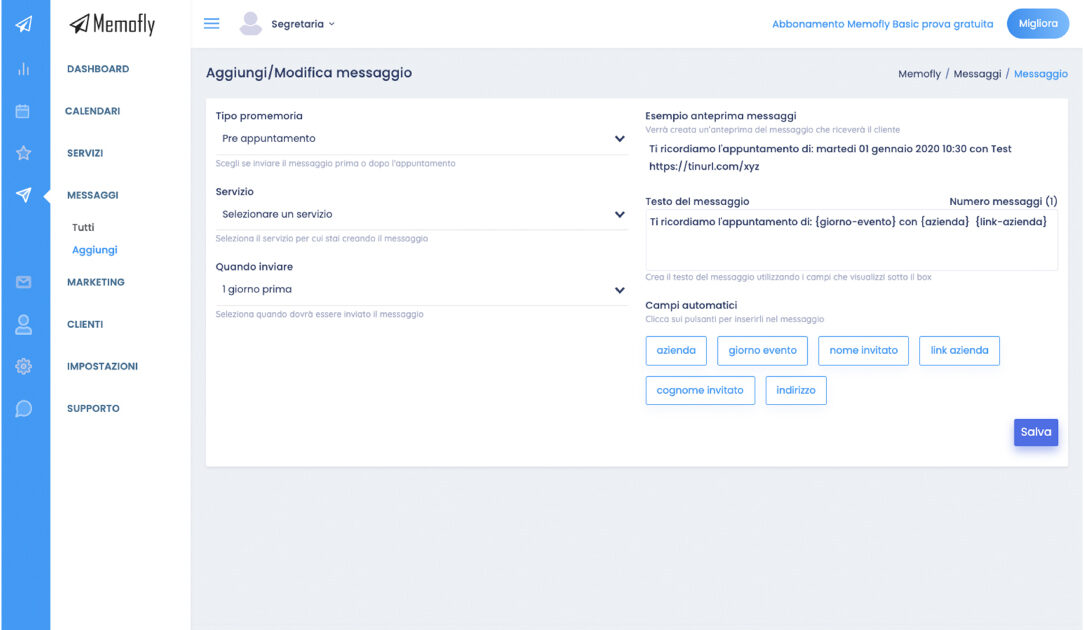
Task: Insert the giorno evento automatic field
Action: pos(763,351)
